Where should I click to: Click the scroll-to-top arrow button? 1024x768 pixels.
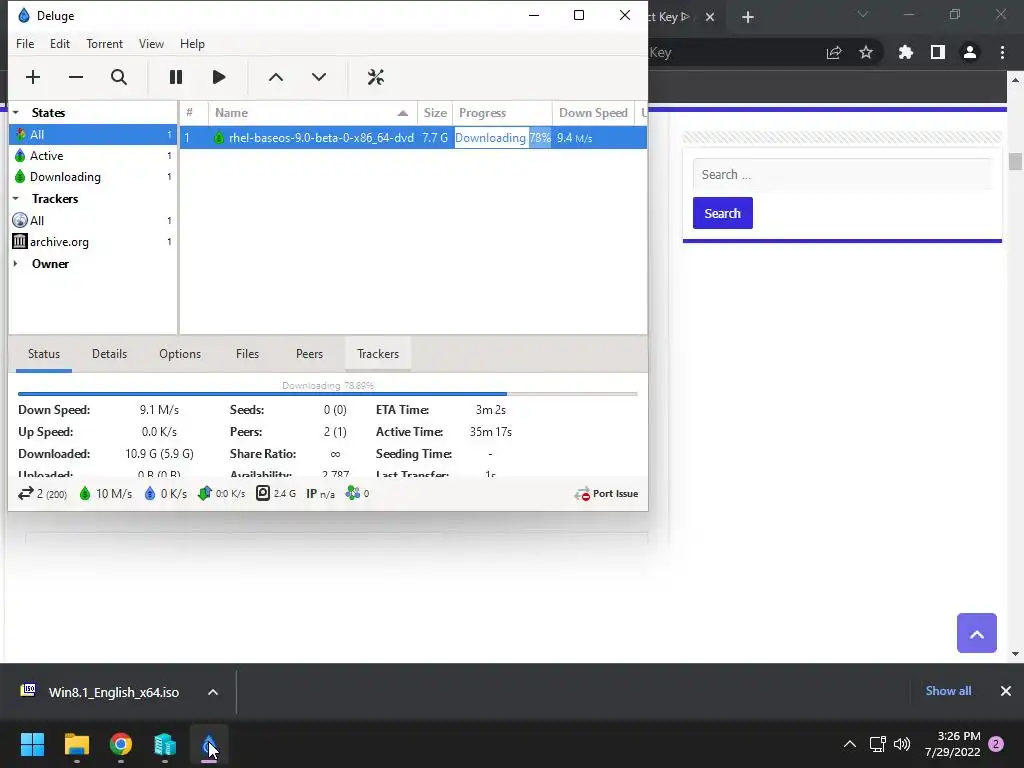[x=976, y=633]
